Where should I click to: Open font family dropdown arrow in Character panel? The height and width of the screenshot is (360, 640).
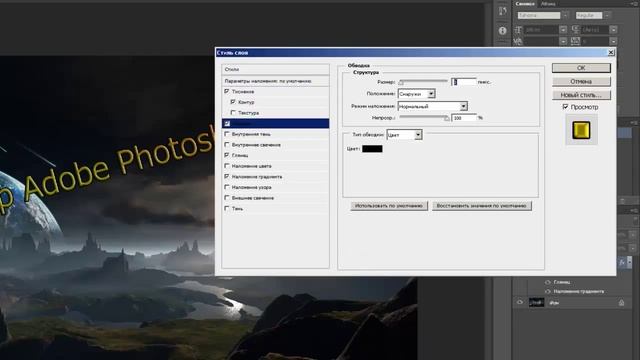coord(565,16)
